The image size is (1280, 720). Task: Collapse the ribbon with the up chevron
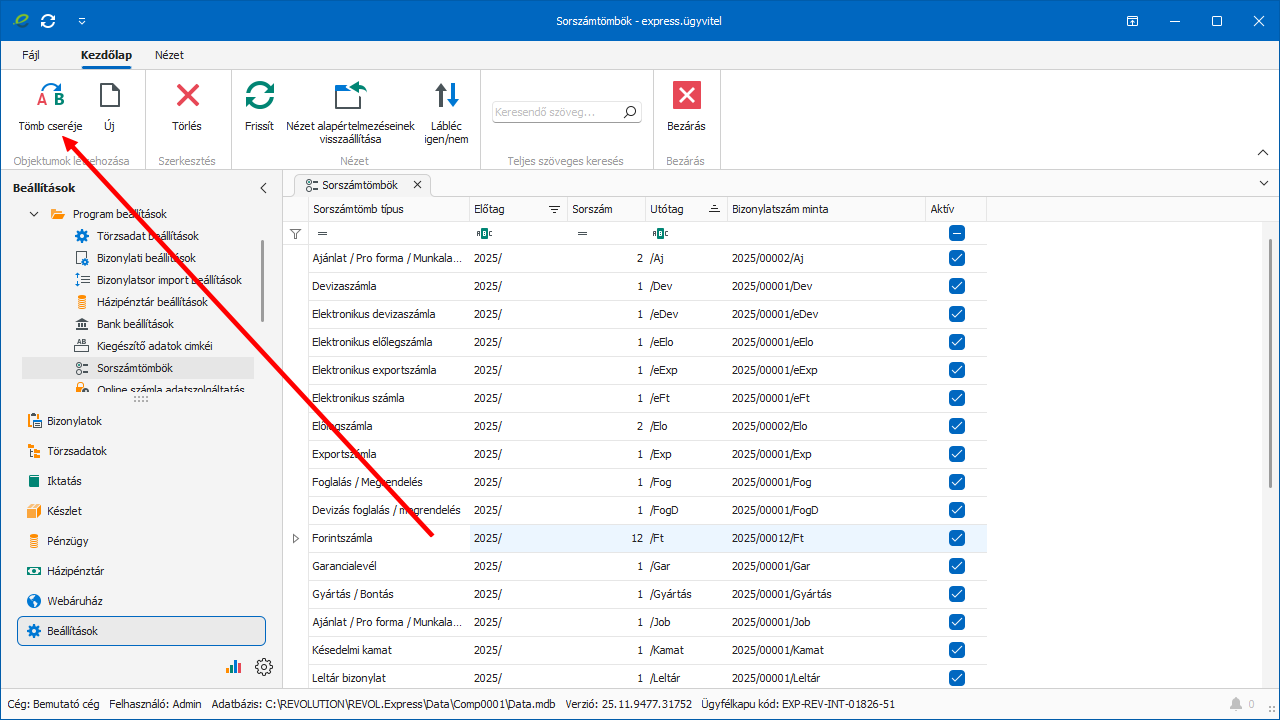click(x=1262, y=152)
